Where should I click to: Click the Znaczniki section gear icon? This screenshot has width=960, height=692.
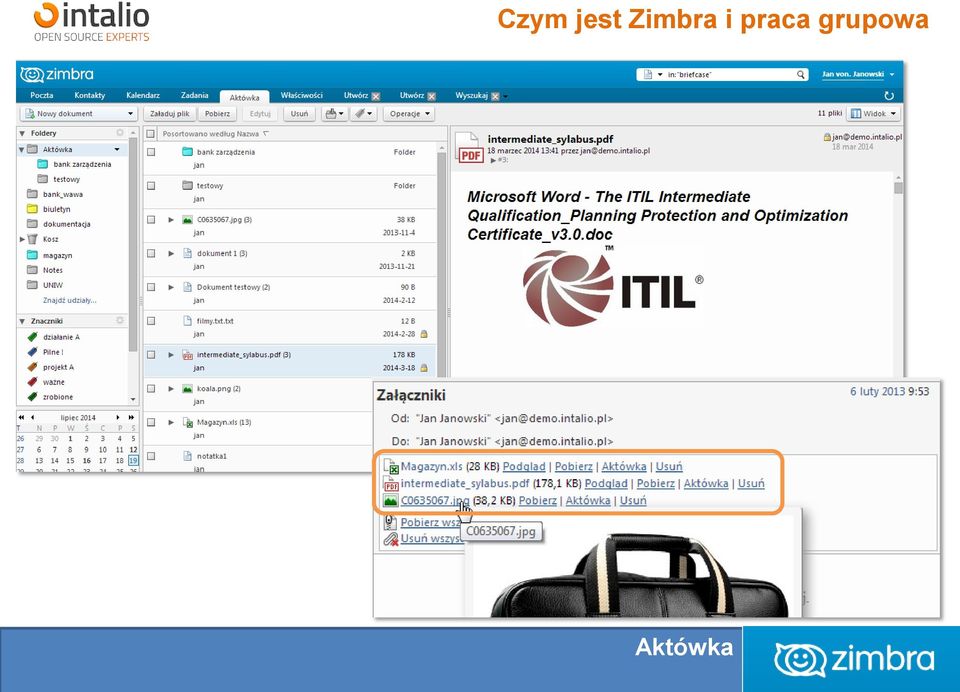[120, 320]
